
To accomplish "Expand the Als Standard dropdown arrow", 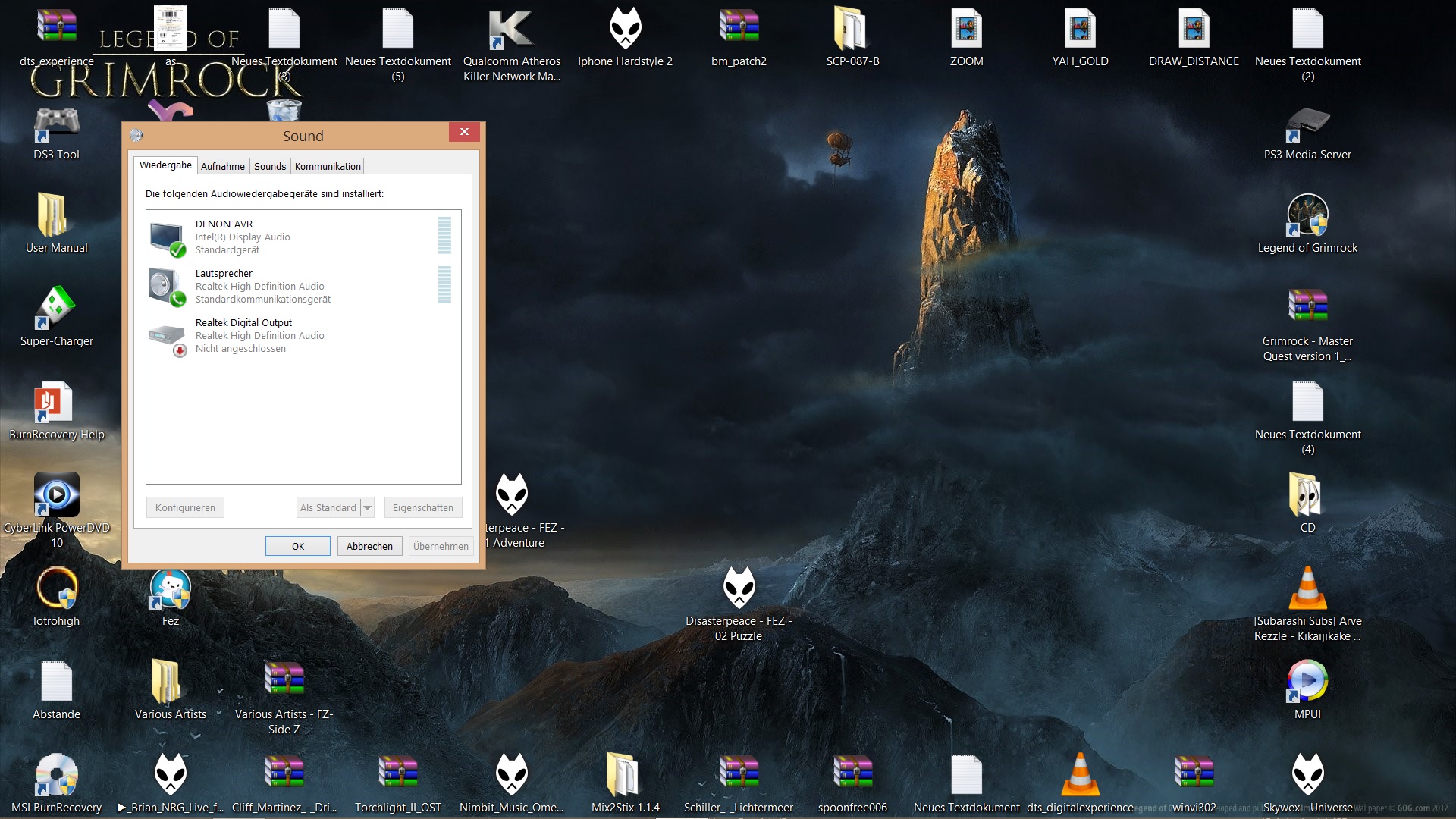I will tap(367, 507).
